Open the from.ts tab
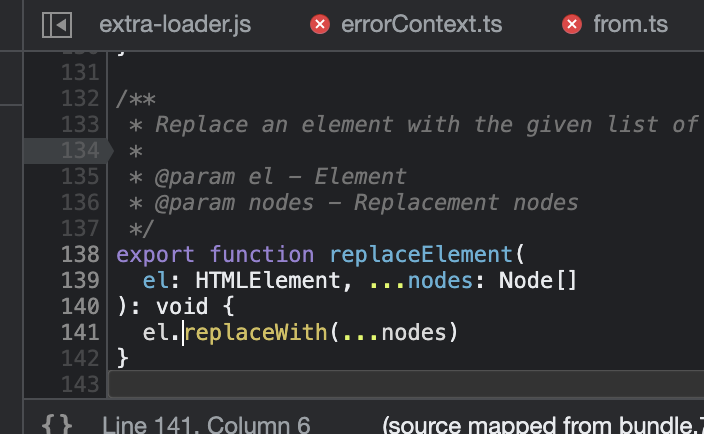This screenshot has height=434, width=704. pyautogui.click(x=630, y=24)
